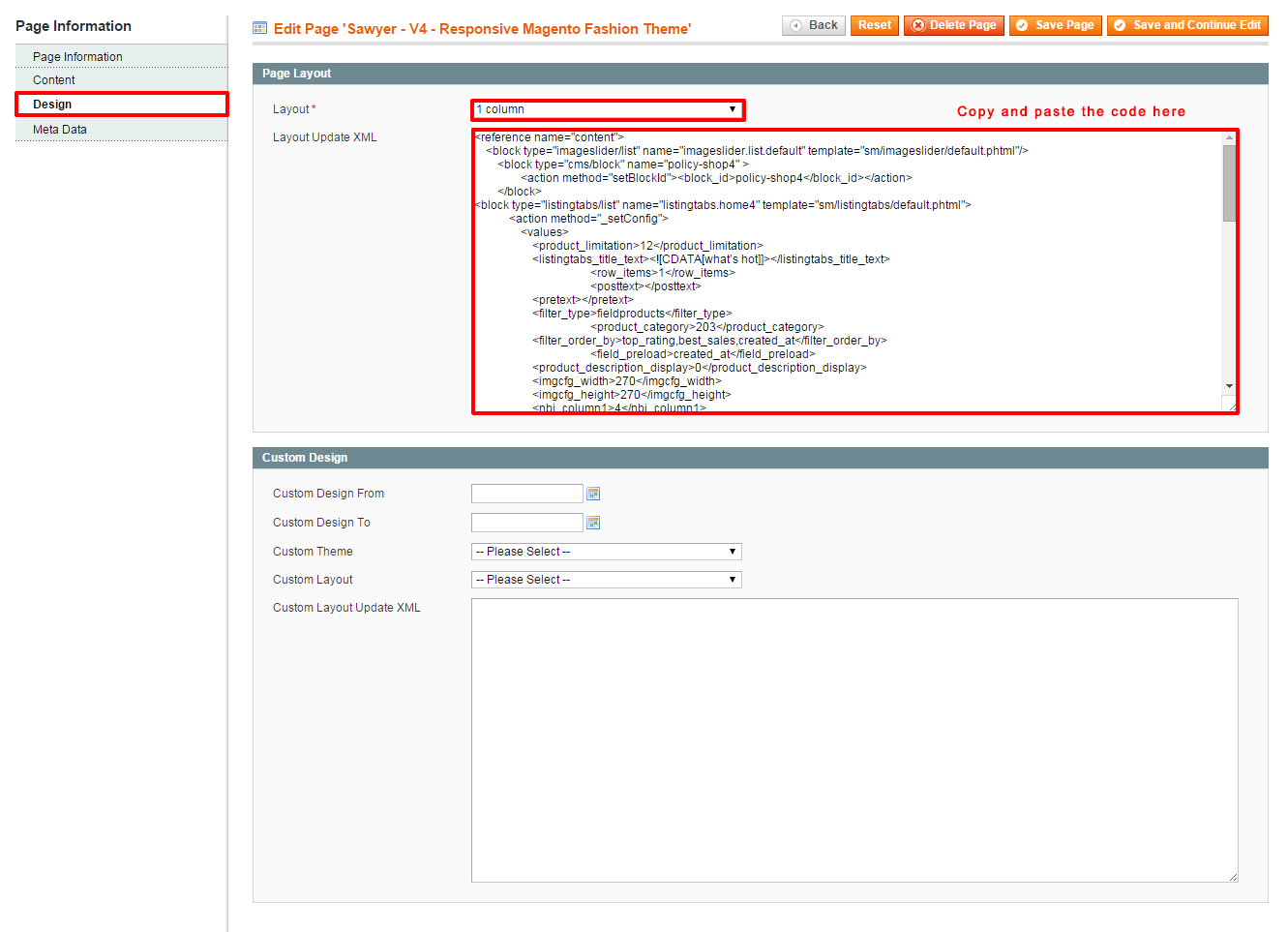Open the Page Information tab

[x=122, y=57]
